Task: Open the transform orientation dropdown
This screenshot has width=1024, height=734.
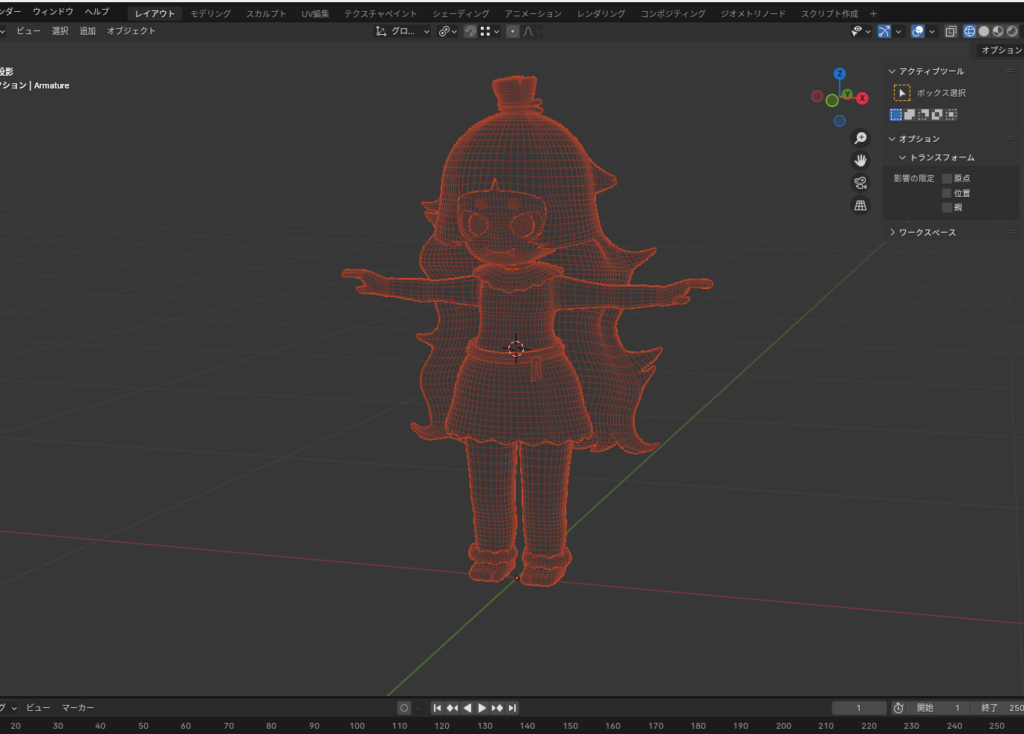Action: tap(403, 31)
